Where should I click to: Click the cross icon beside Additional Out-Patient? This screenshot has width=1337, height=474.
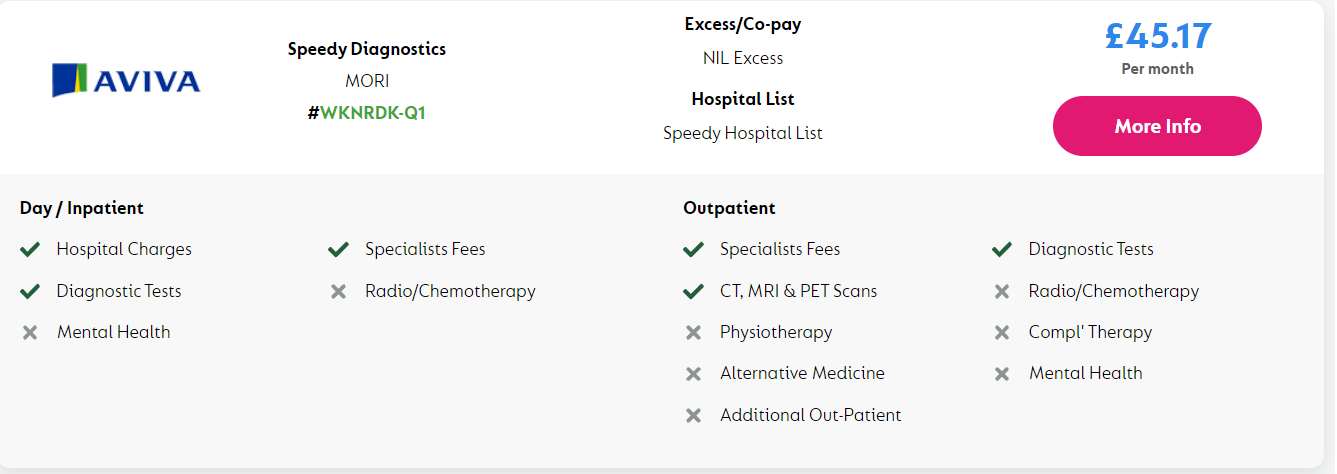[693, 415]
